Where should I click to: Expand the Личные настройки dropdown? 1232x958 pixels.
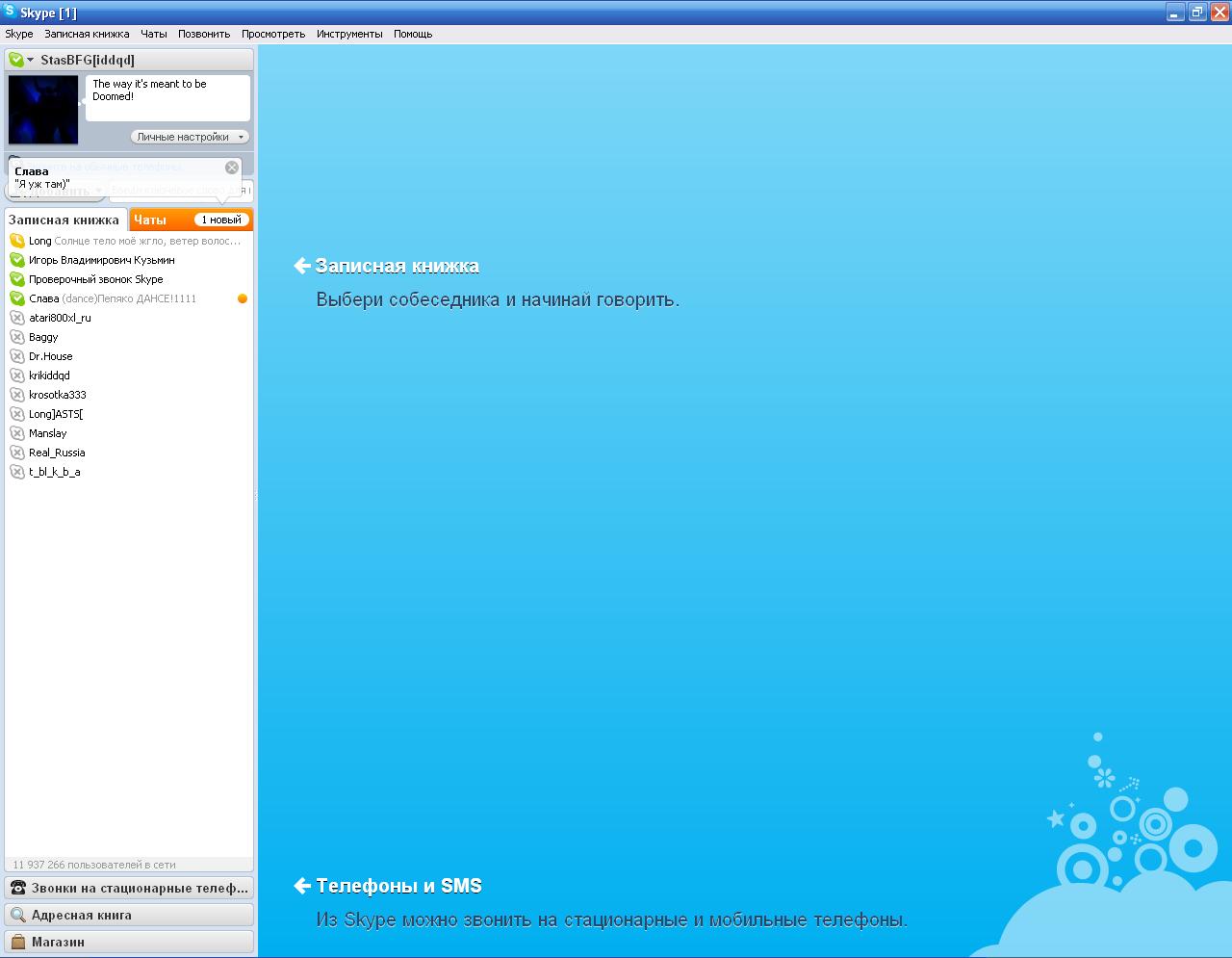[190, 137]
